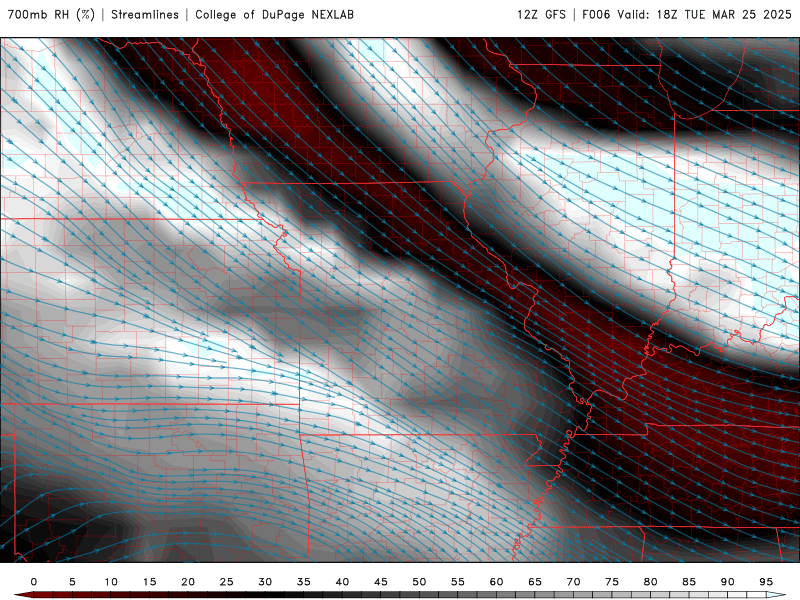Click the "25" legend value
The width and height of the screenshot is (800, 600).
pyautogui.click(x=227, y=582)
